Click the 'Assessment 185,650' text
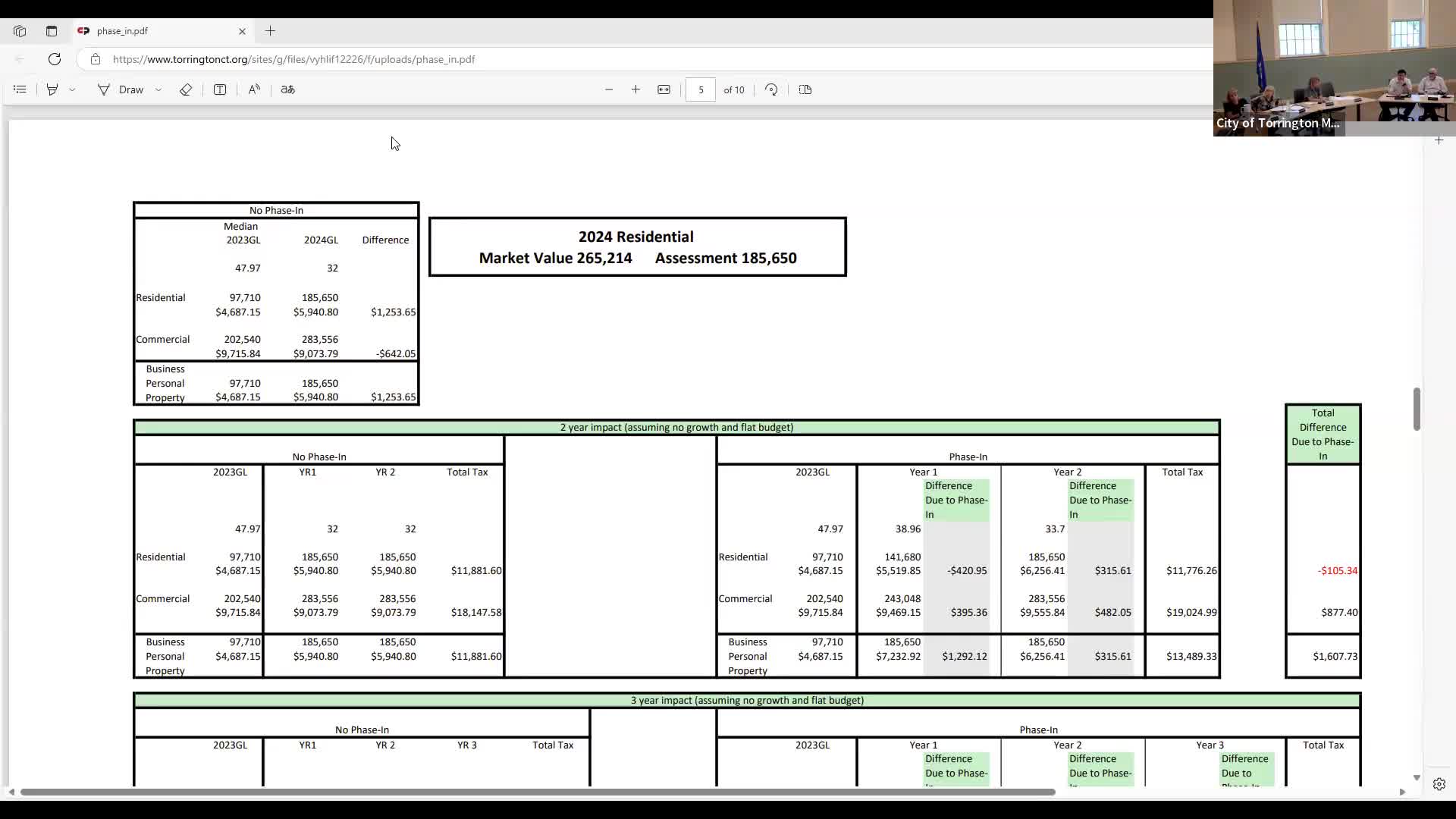This screenshot has height=819, width=1456. (x=726, y=258)
